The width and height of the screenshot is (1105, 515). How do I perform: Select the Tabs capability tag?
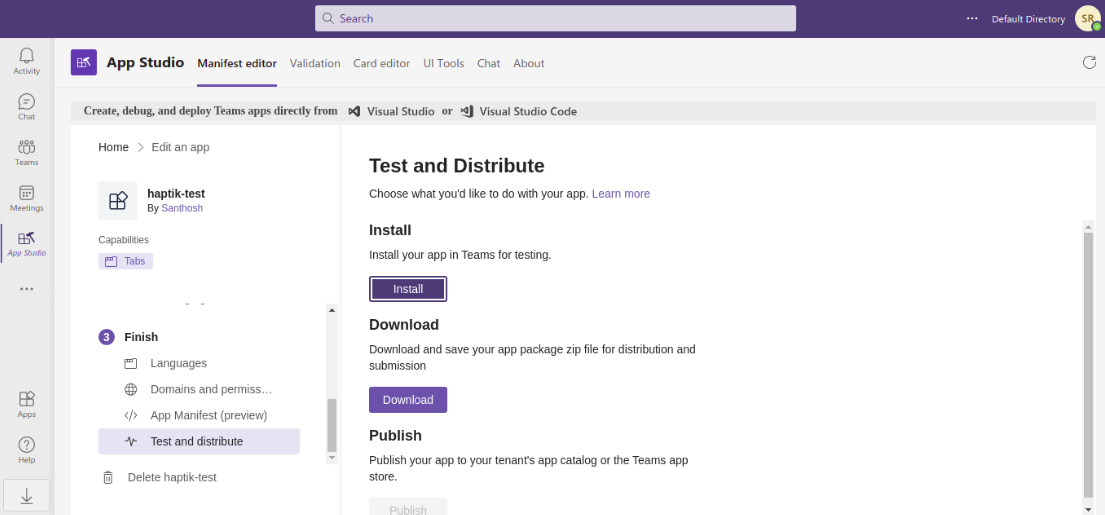click(125, 261)
